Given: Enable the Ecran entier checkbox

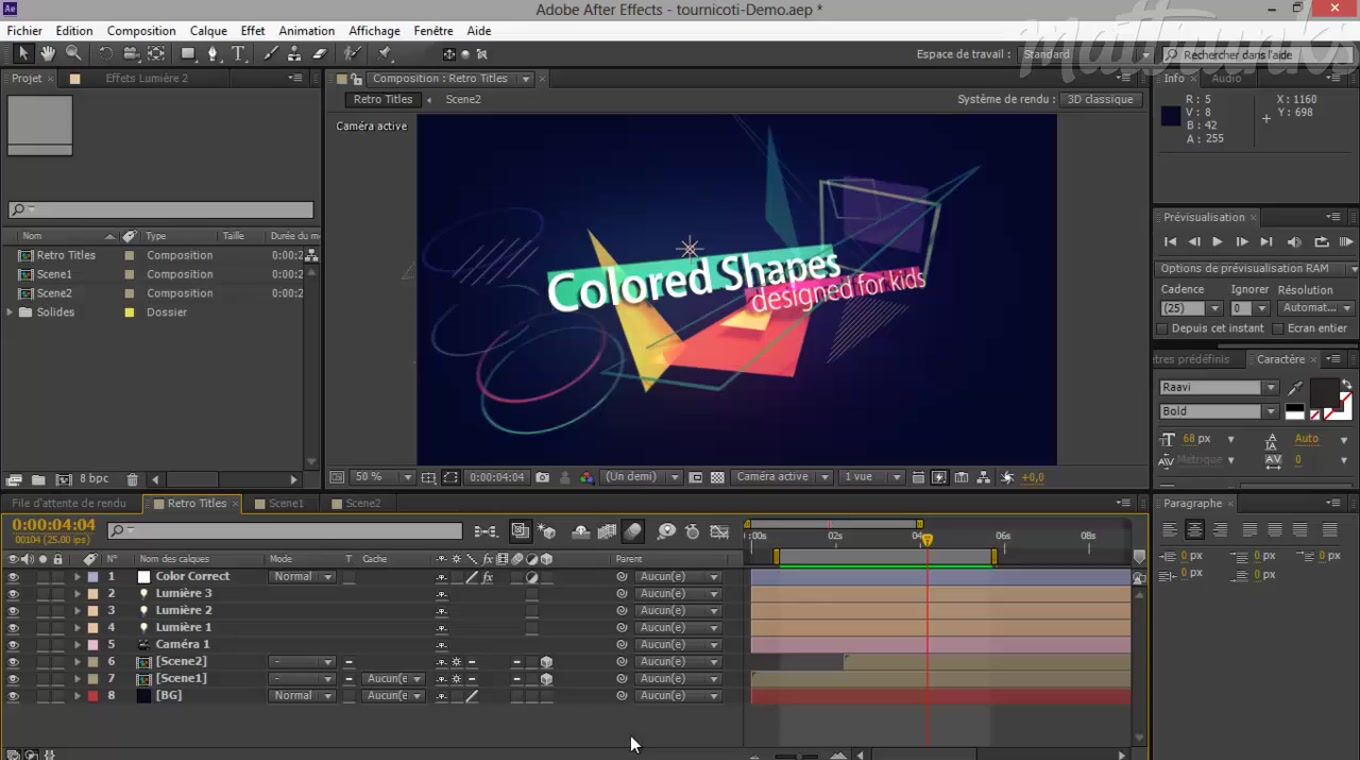Looking at the screenshot, I should 1277,329.
